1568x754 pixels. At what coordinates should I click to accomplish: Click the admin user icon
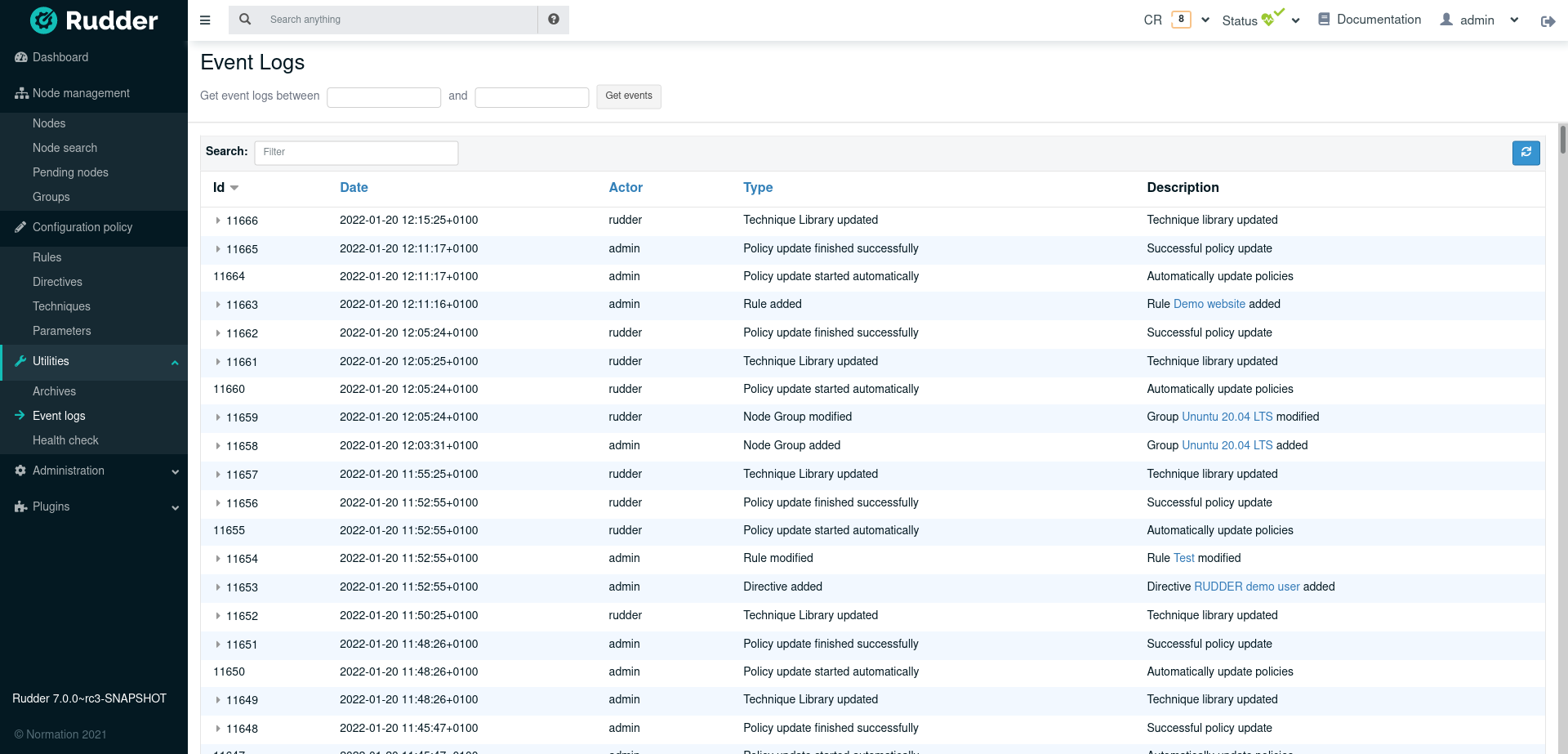pos(1445,20)
